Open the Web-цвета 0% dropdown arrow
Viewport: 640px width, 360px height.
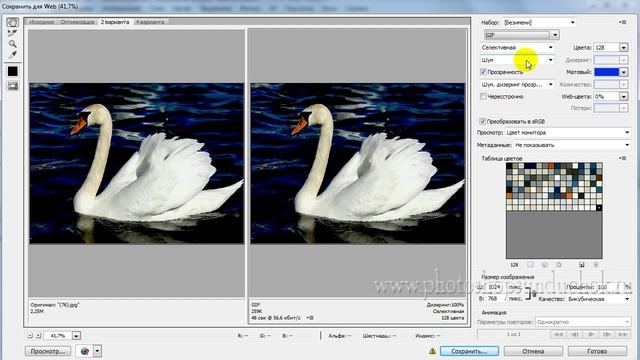point(623,97)
